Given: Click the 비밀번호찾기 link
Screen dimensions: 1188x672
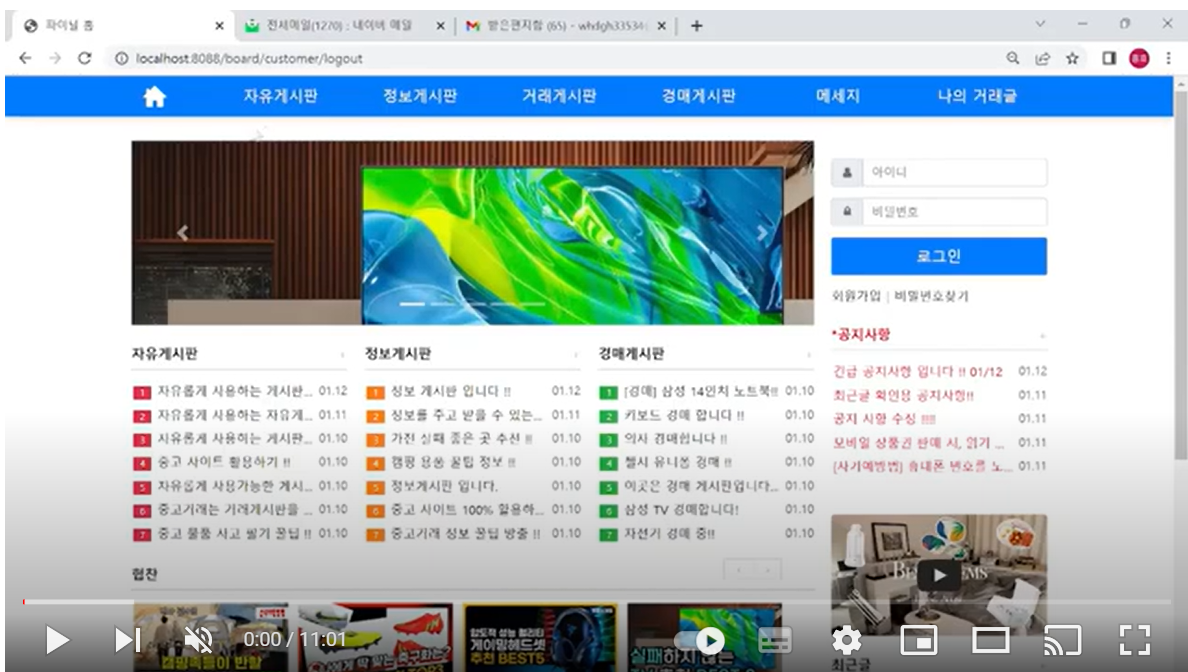Looking at the screenshot, I should (931, 296).
